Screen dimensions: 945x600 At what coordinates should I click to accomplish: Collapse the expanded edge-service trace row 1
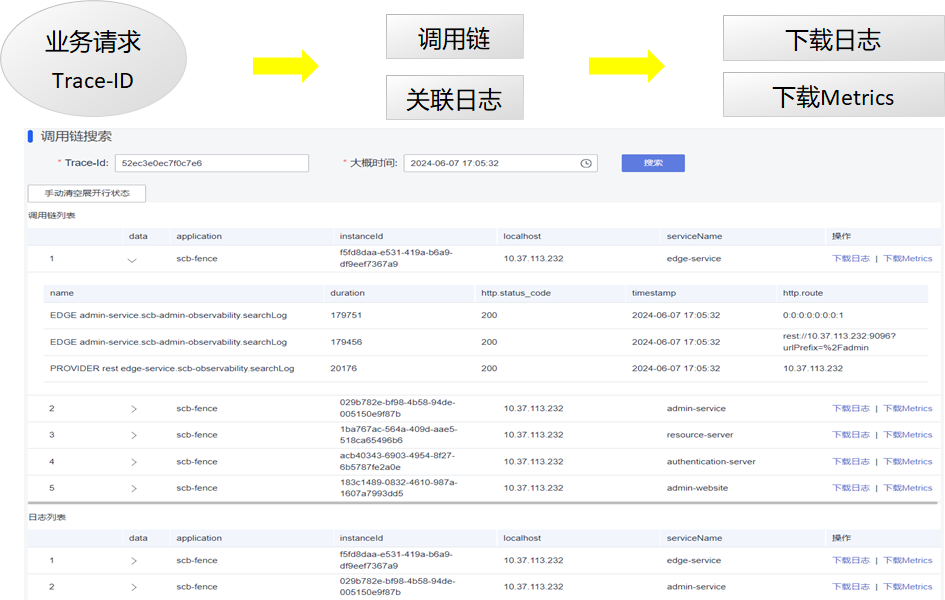click(x=131, y=258)
